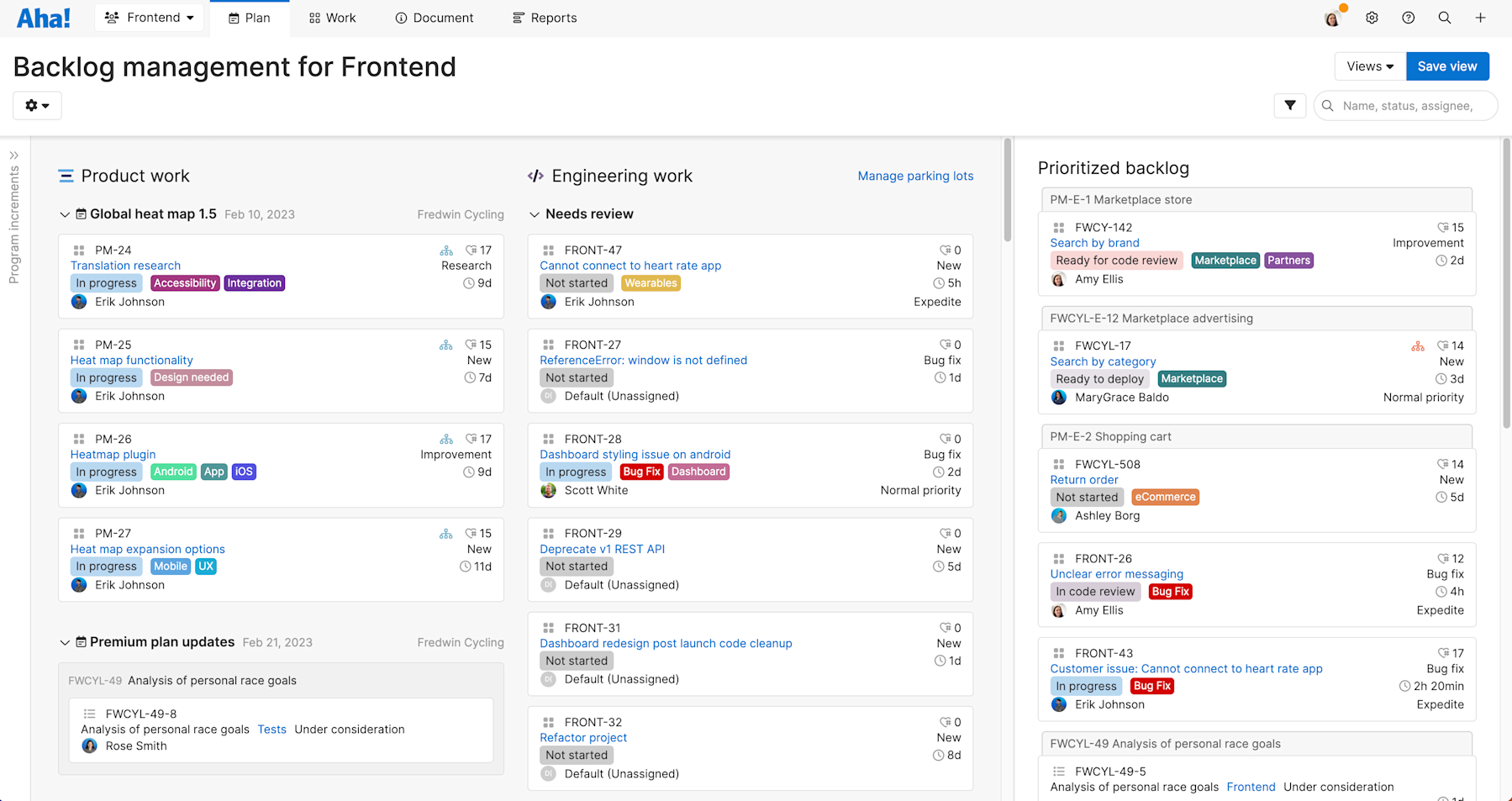The image size is (1512, 801).
Task: Open the settings gear in the top navigation
Action: 1372,17
